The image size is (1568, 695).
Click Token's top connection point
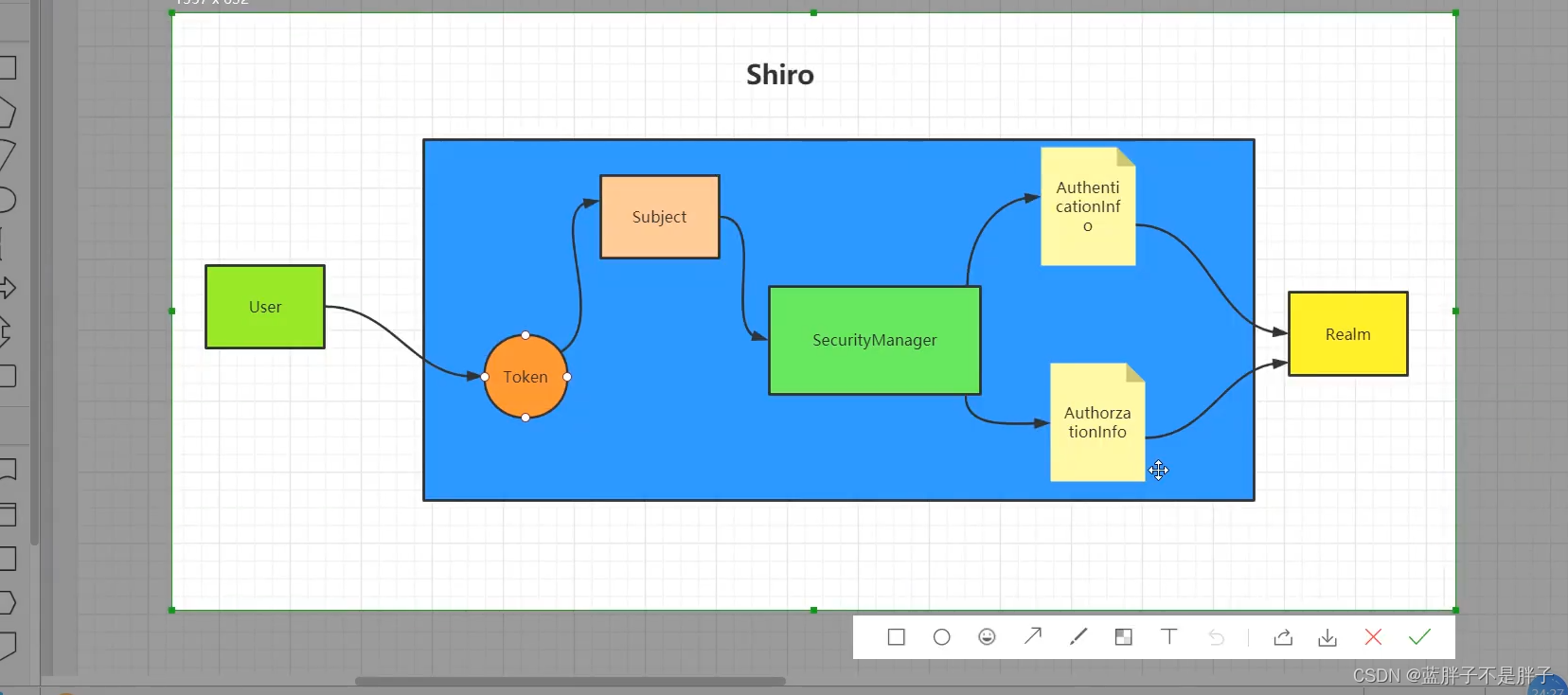tap(526, 335)
